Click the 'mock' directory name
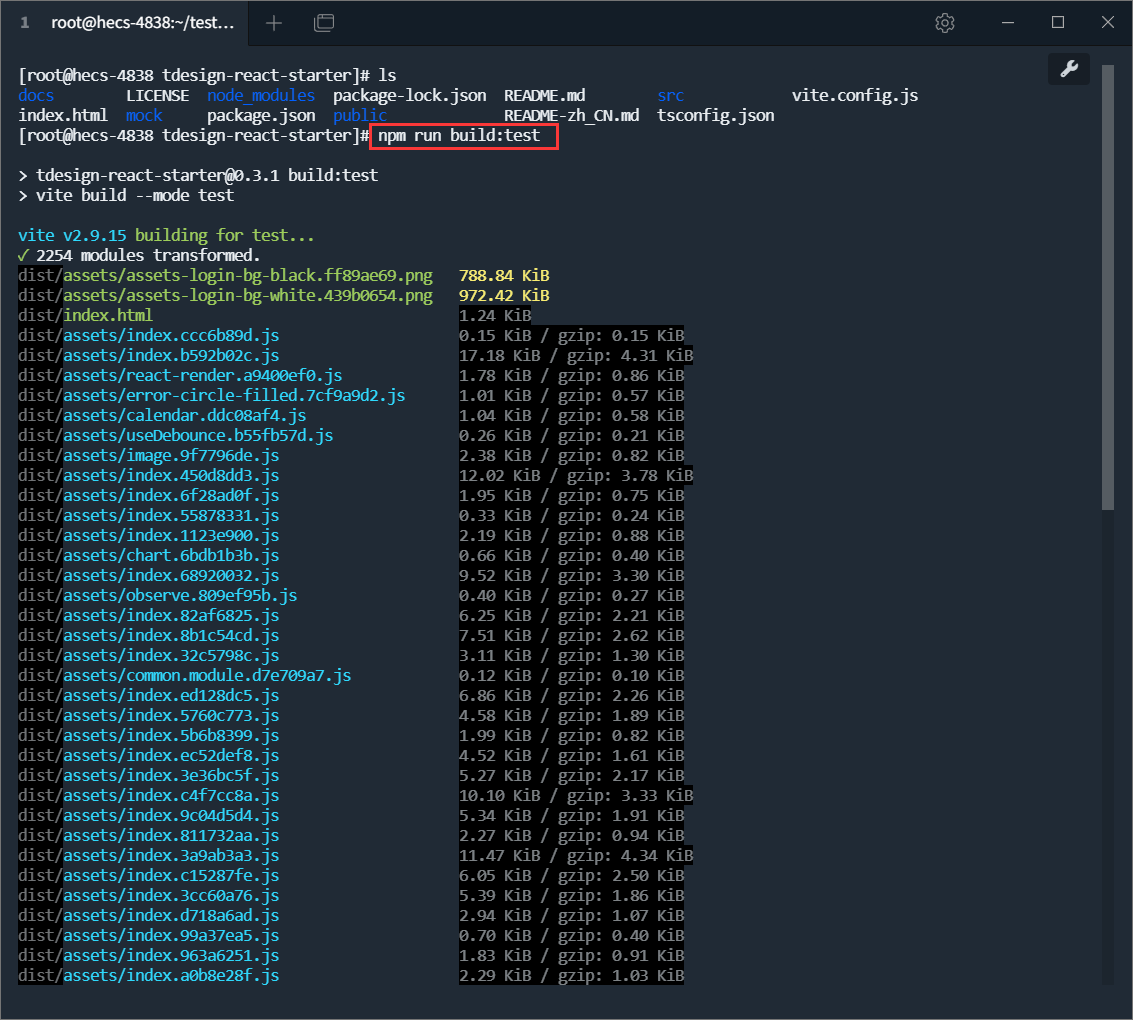Image resolution: width=1133 pixels, height=1020 pixels. click(x=145, y=116)
